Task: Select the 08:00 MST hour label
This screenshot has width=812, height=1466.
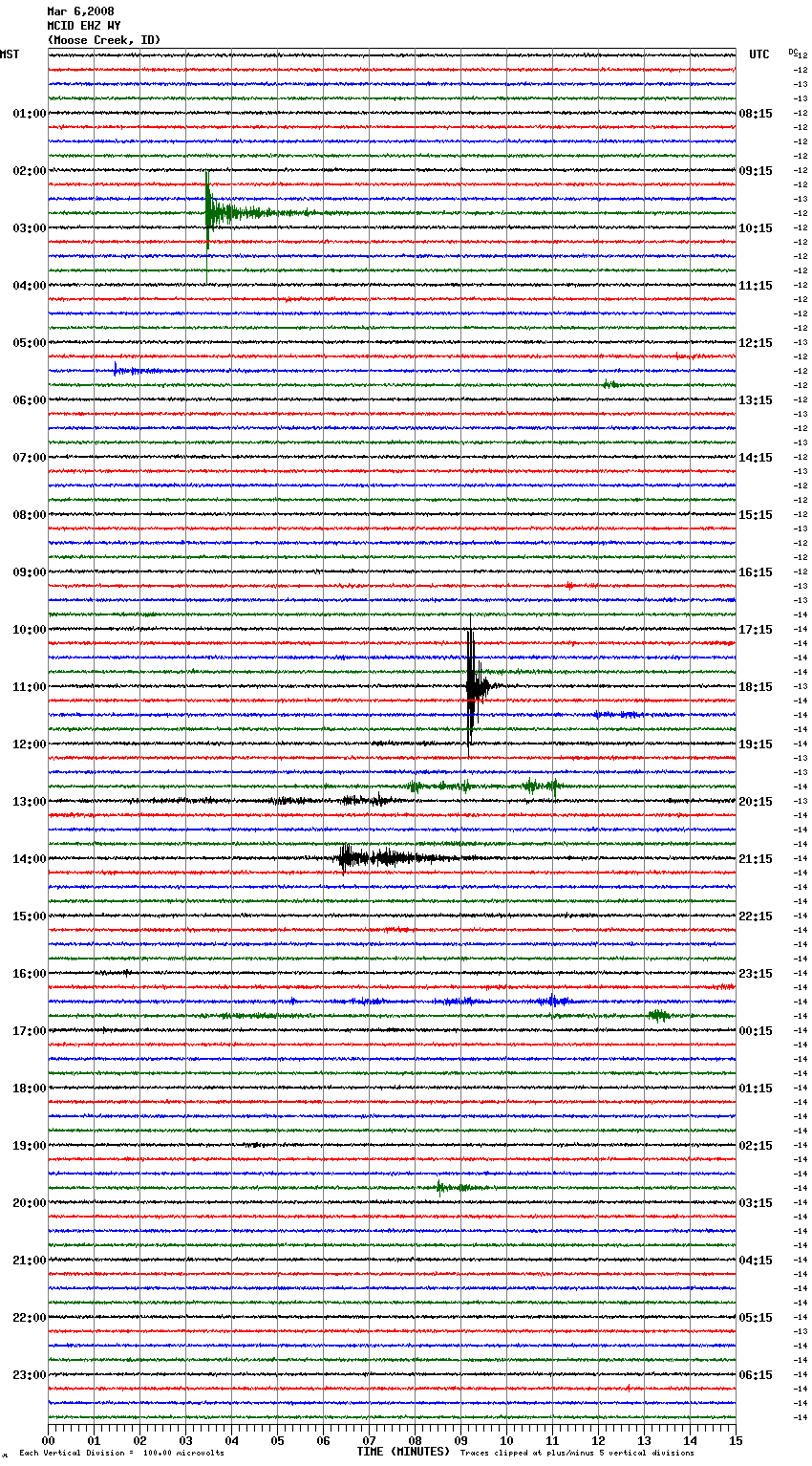Action: point(30,515)
